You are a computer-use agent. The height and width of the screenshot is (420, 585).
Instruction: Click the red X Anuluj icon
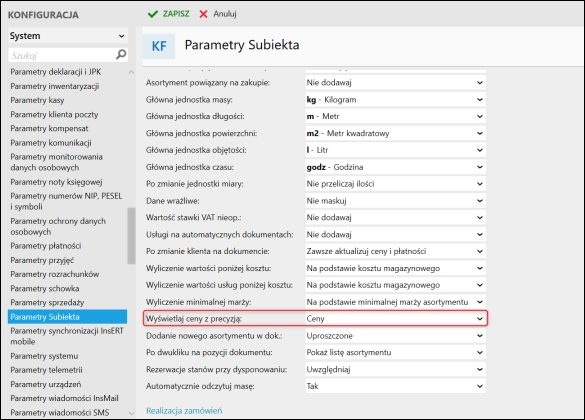pyautogui.click(x=203, y=14)
